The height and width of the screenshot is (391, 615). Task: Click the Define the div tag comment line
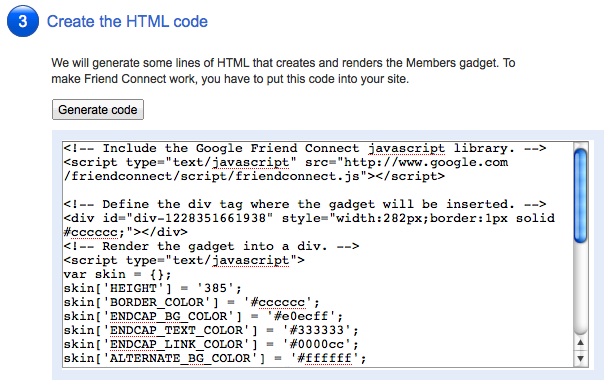305,204
